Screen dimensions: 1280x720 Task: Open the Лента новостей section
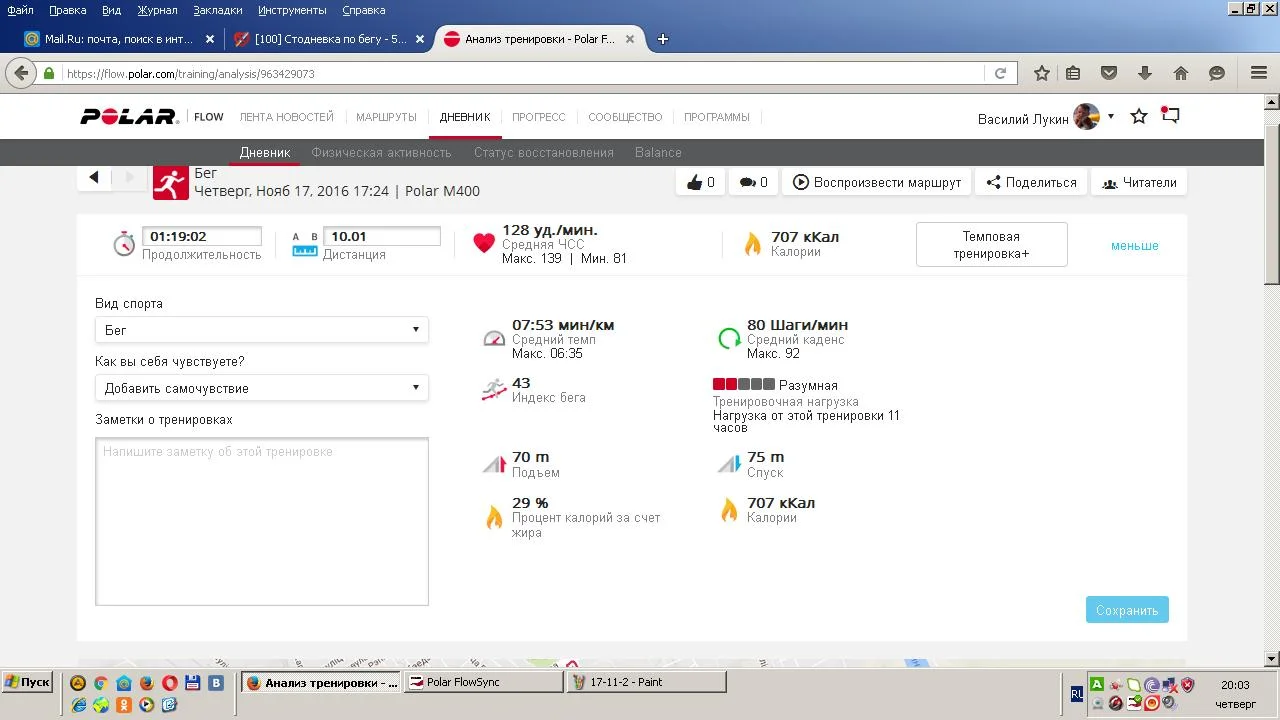pos(287,117)
